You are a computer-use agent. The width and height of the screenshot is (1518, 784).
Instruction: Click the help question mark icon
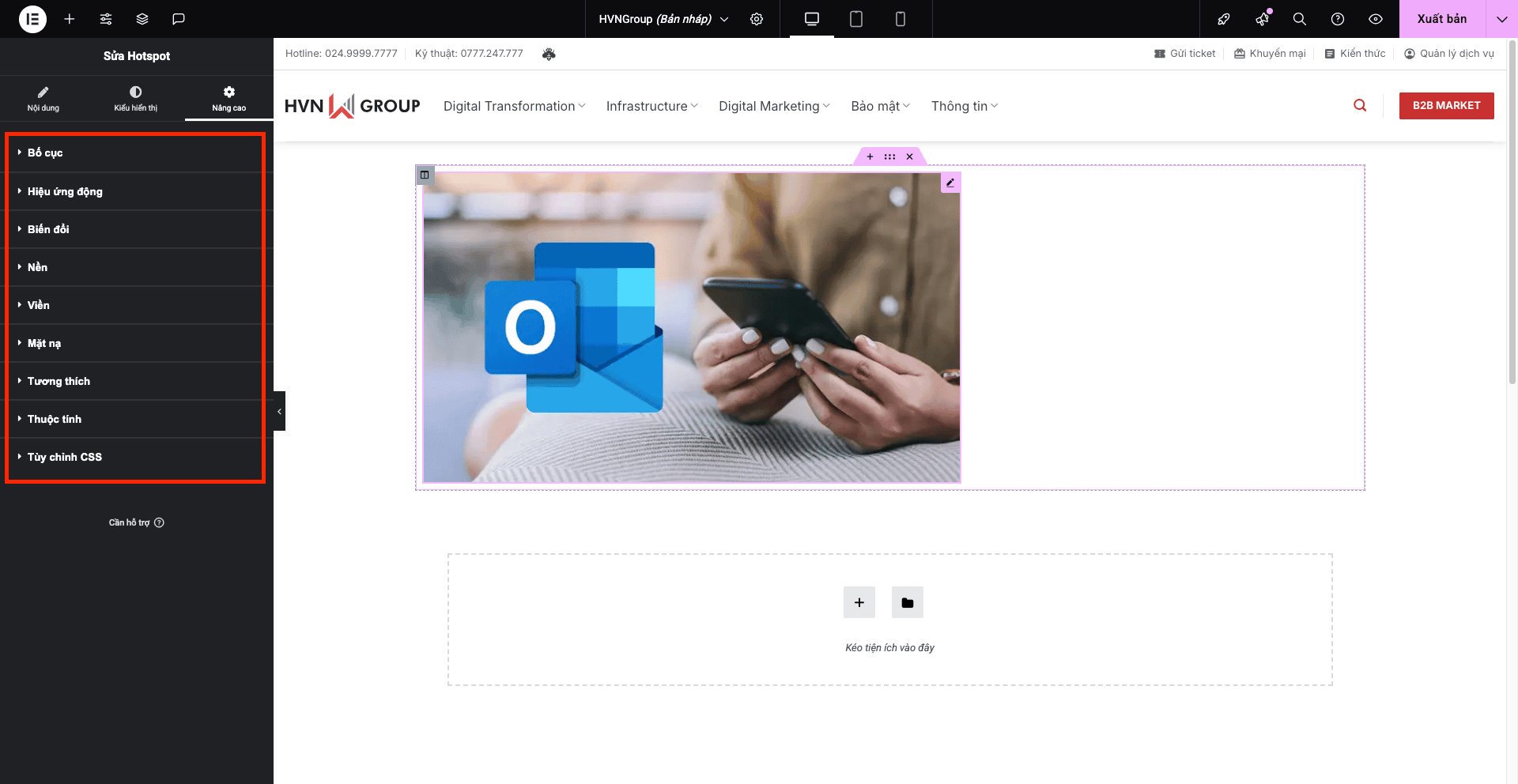(x=1338, y=19)
